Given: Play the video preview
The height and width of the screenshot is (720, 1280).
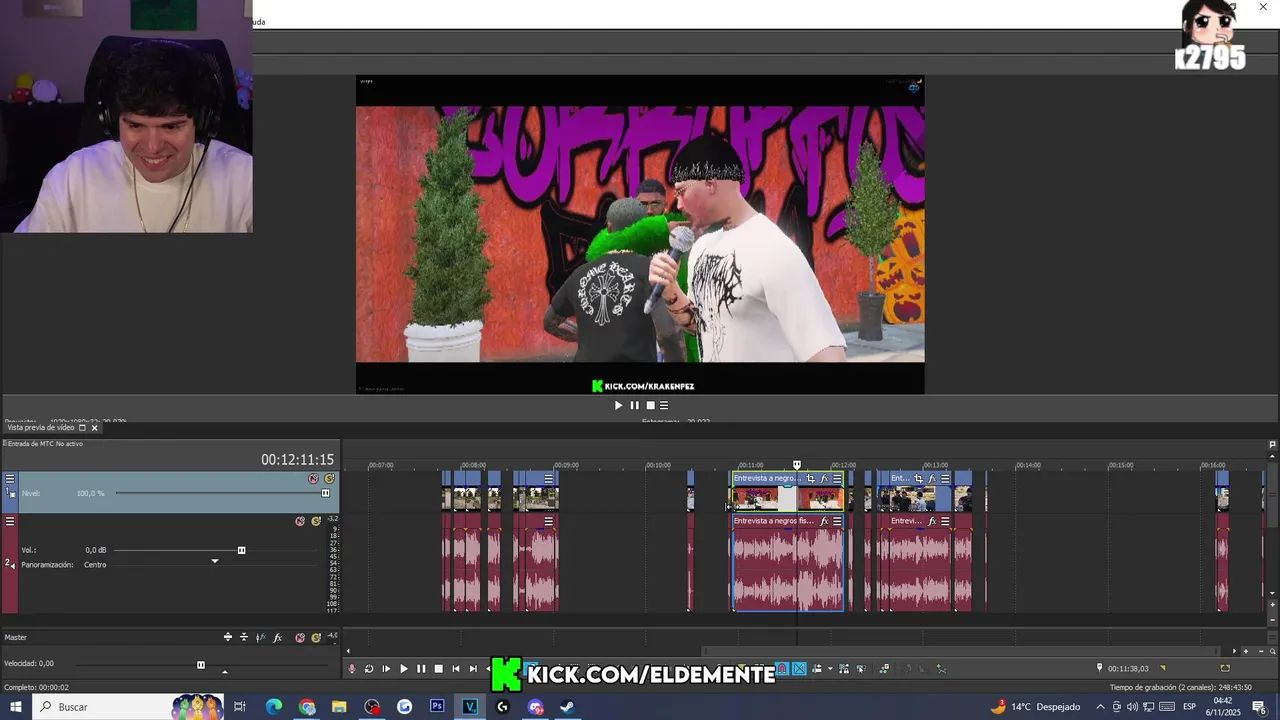Looking at the screenshot, I should point(618,405).
